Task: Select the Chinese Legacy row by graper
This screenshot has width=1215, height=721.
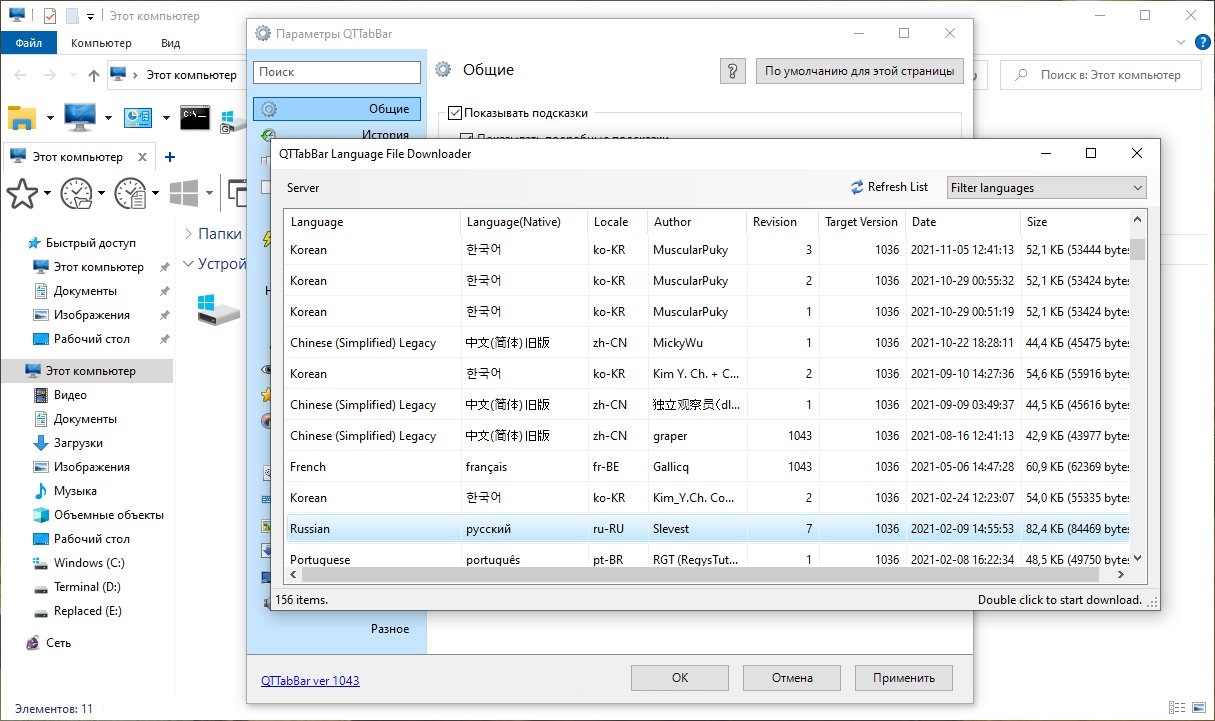Action: pyautogui.click(x=708, y=435)
